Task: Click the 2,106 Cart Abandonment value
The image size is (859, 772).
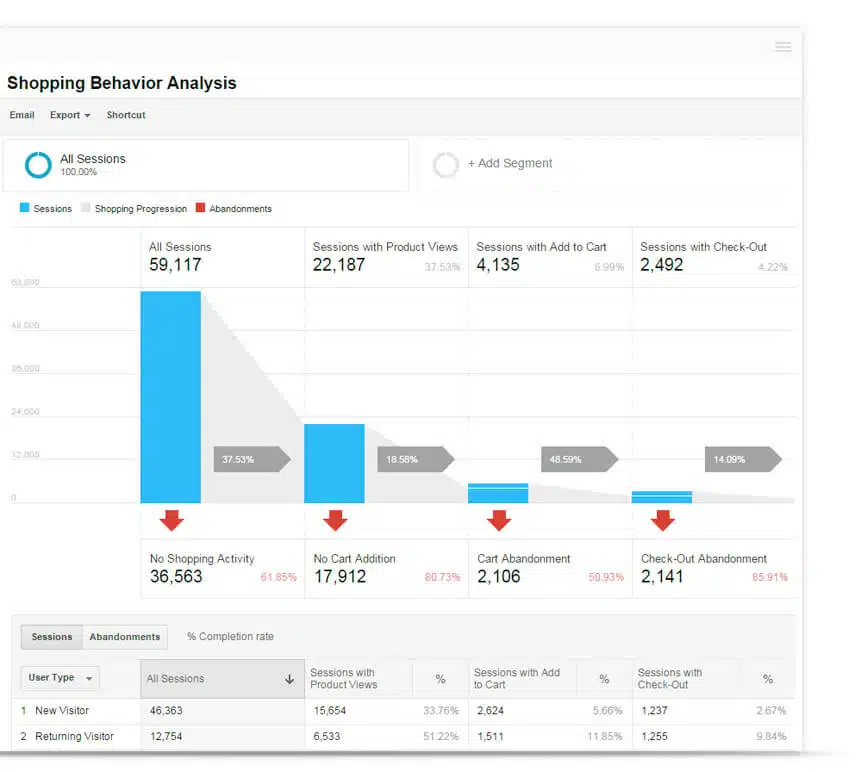Action: click(499, 576)
